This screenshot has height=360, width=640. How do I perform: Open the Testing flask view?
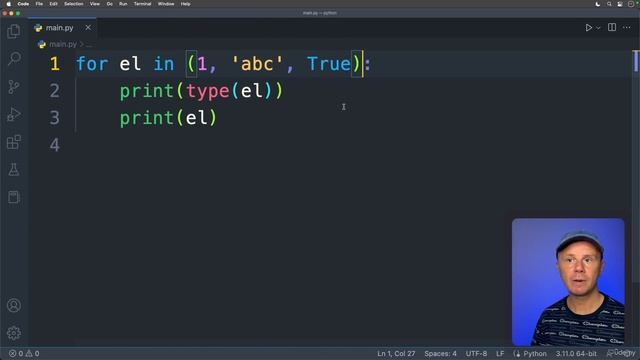[14, 169]
